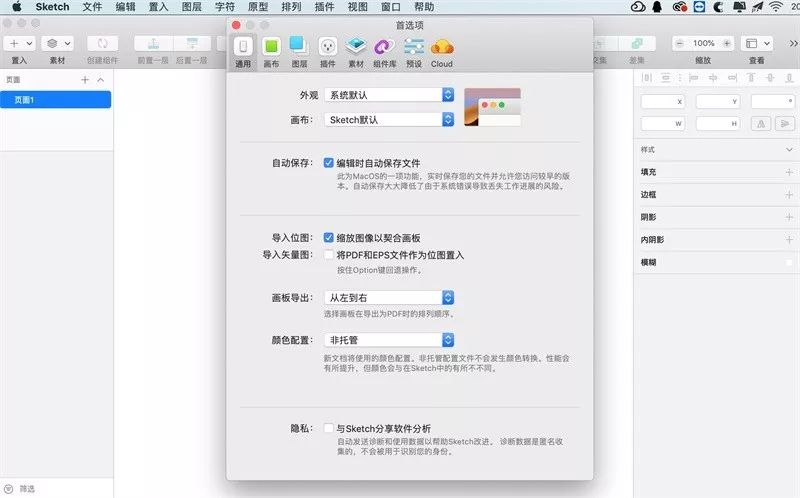Open the 组件库 (Libraries) preferences tab
Screen dimensions: 800x498
tap(385, 52)
